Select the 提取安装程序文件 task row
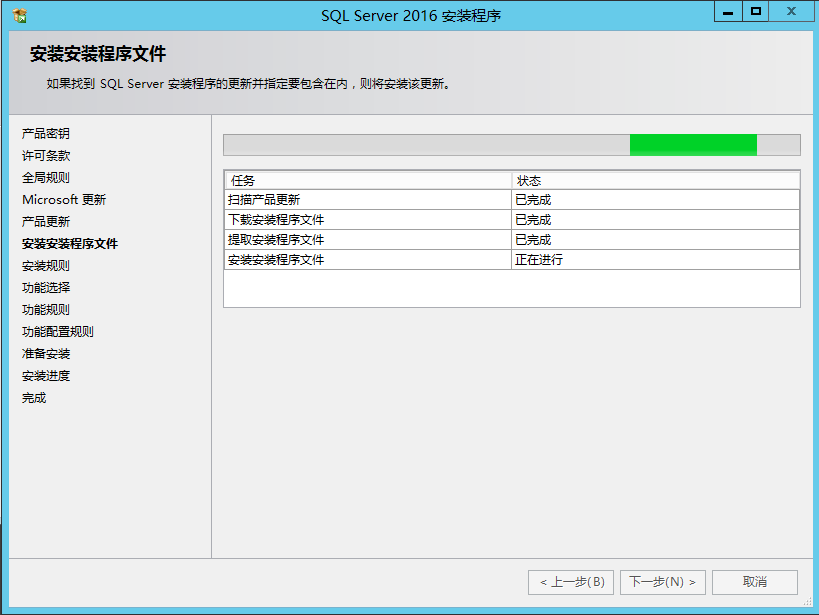 [512, 240]
